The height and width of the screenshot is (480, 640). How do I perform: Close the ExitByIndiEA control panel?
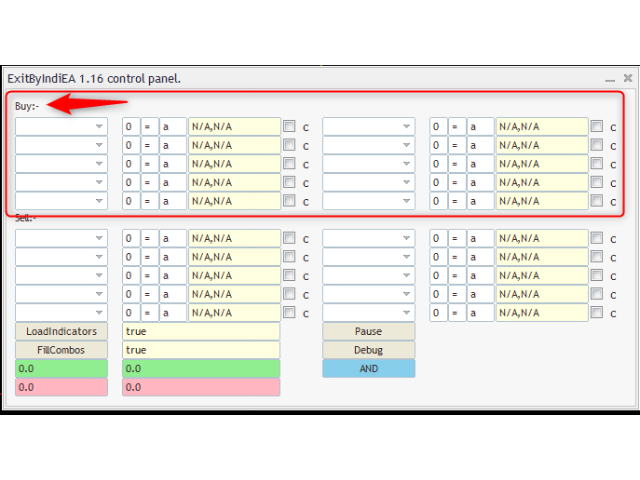[x=628, y=78]
